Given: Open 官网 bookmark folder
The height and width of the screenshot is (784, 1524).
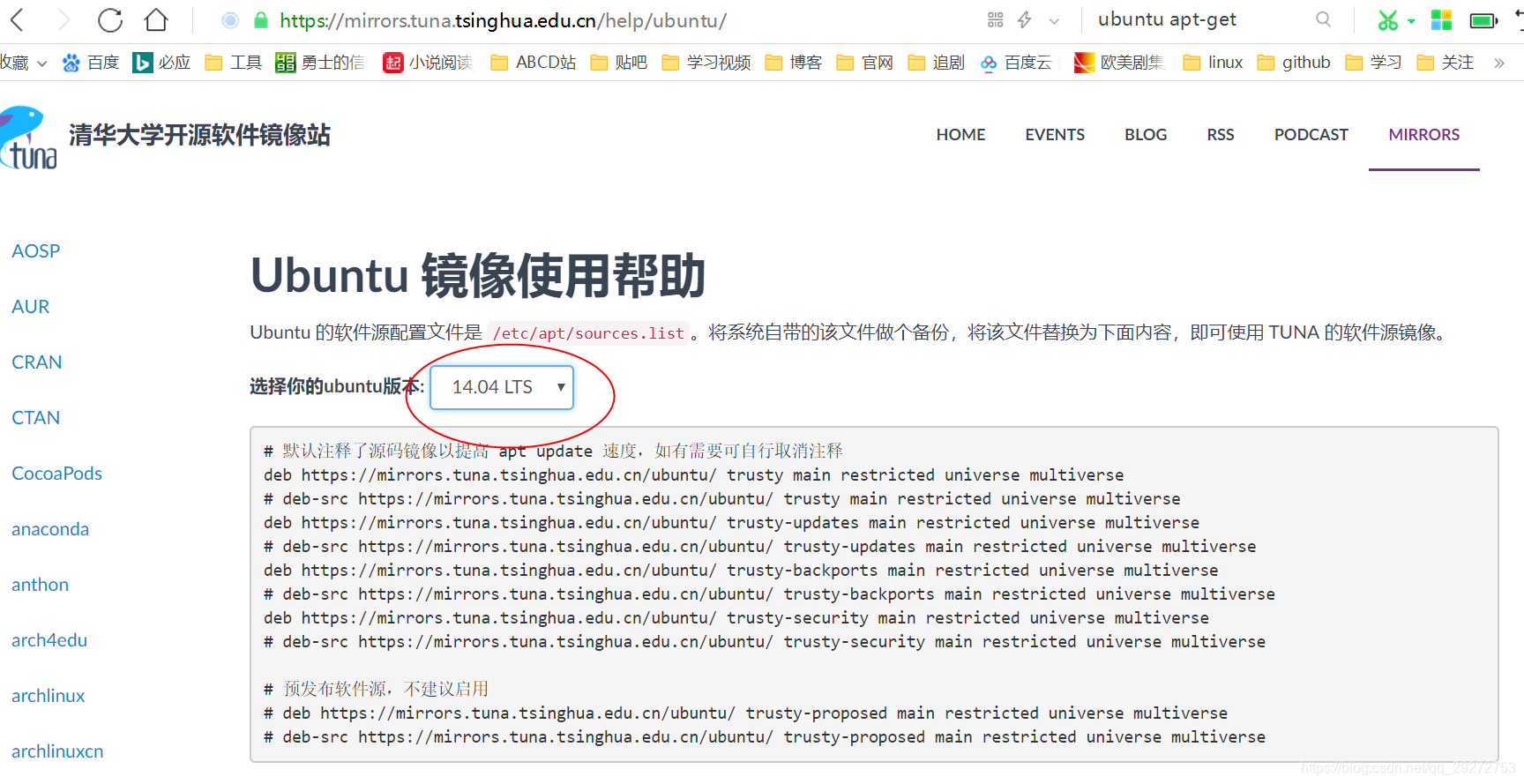Looking at the screenshot, I should tap(864, 63).
